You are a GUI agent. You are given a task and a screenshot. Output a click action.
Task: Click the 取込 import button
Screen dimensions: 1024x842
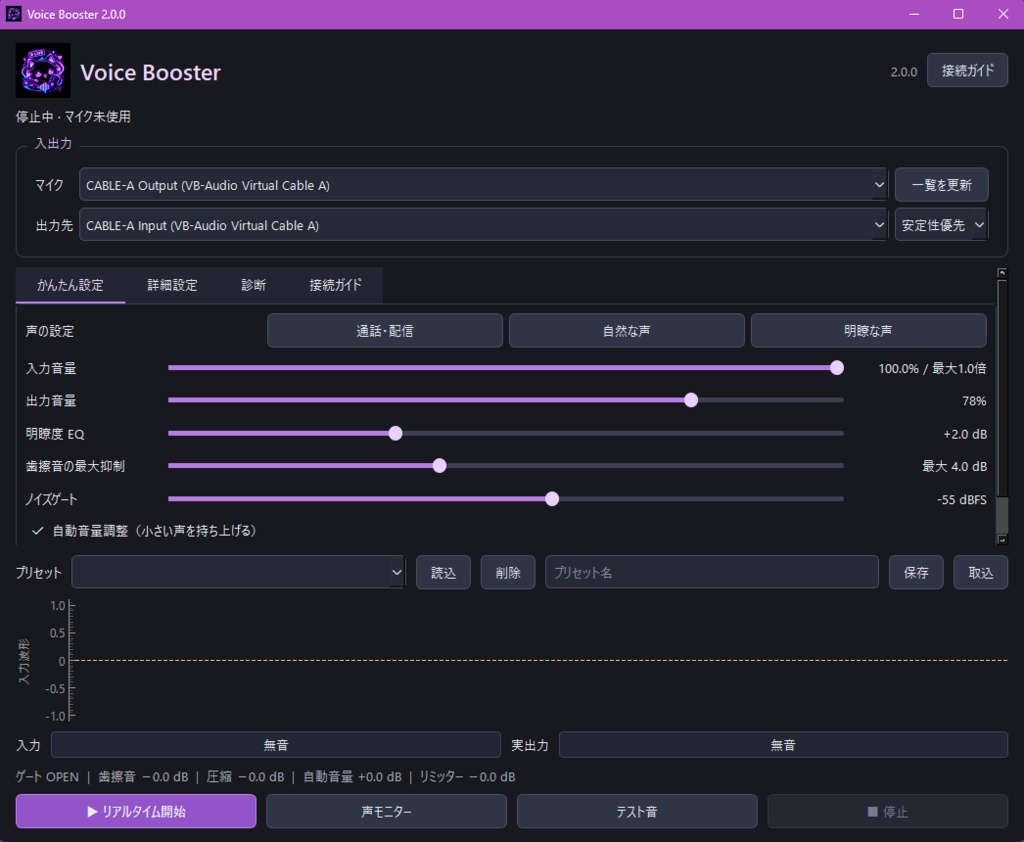[x=981, y=573]
